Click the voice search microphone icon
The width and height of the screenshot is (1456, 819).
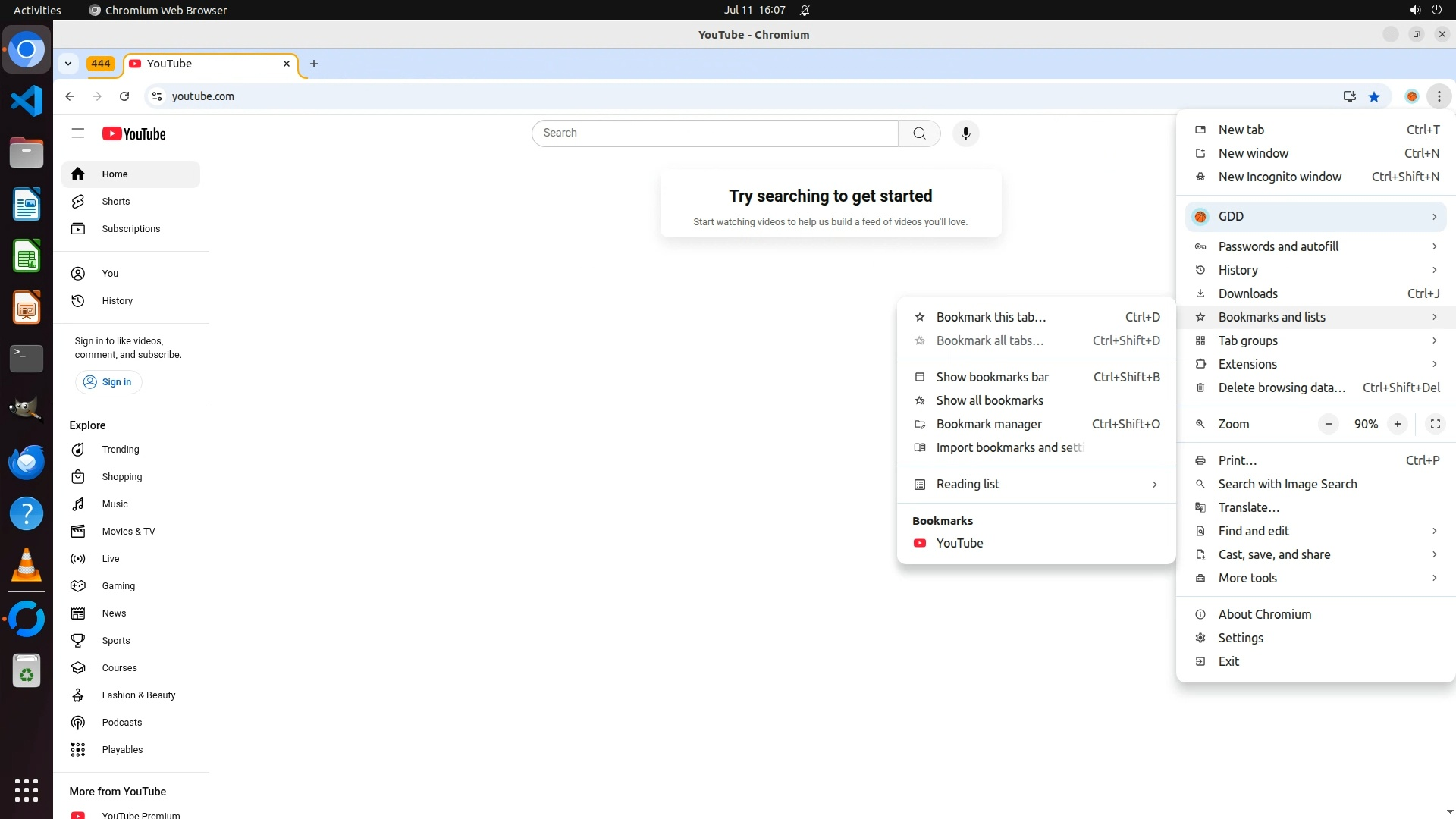click(x=965, y=133)
